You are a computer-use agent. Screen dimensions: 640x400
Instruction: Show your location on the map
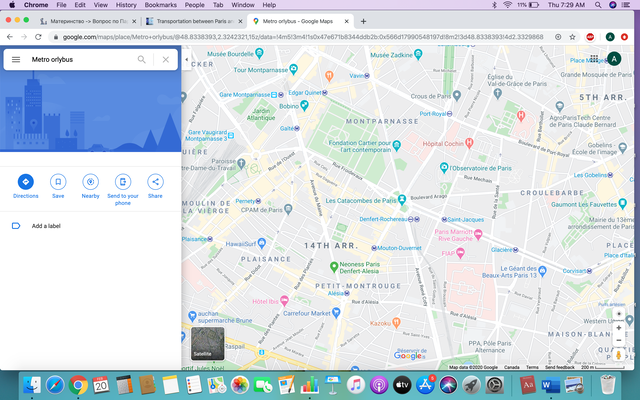click(619, 314)
